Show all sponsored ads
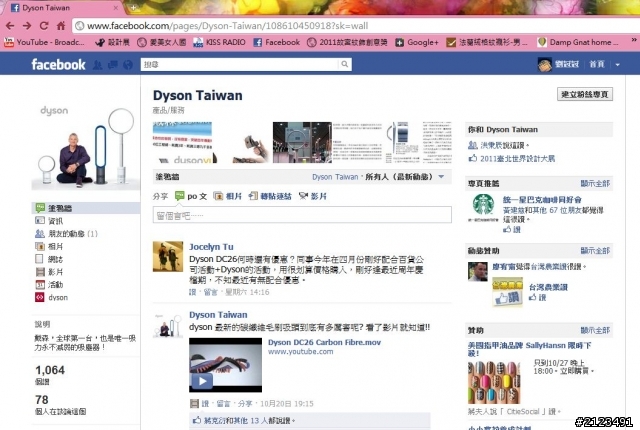 [595, 330]
